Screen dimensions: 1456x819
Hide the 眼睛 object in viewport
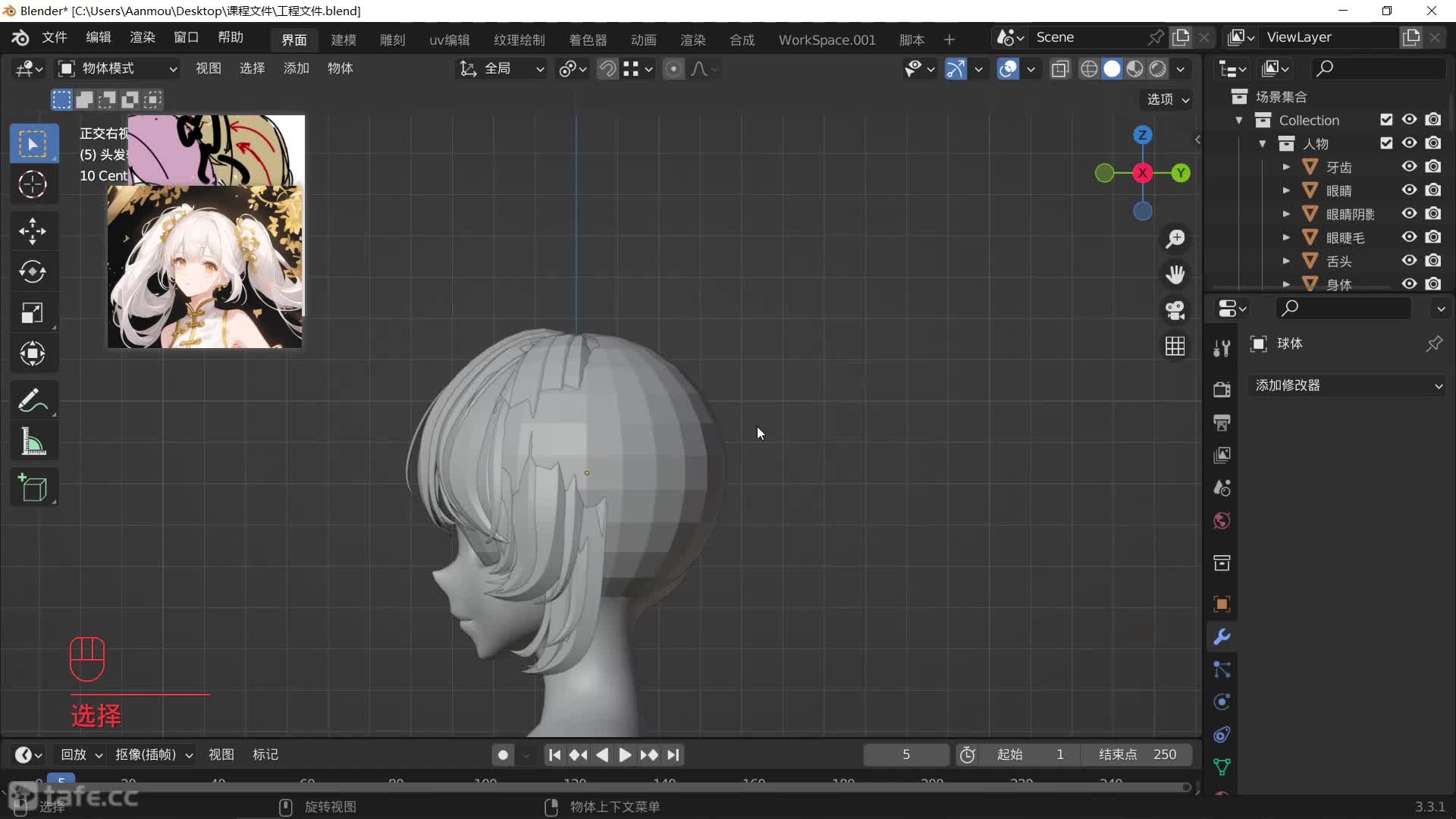coord(1409,190)
